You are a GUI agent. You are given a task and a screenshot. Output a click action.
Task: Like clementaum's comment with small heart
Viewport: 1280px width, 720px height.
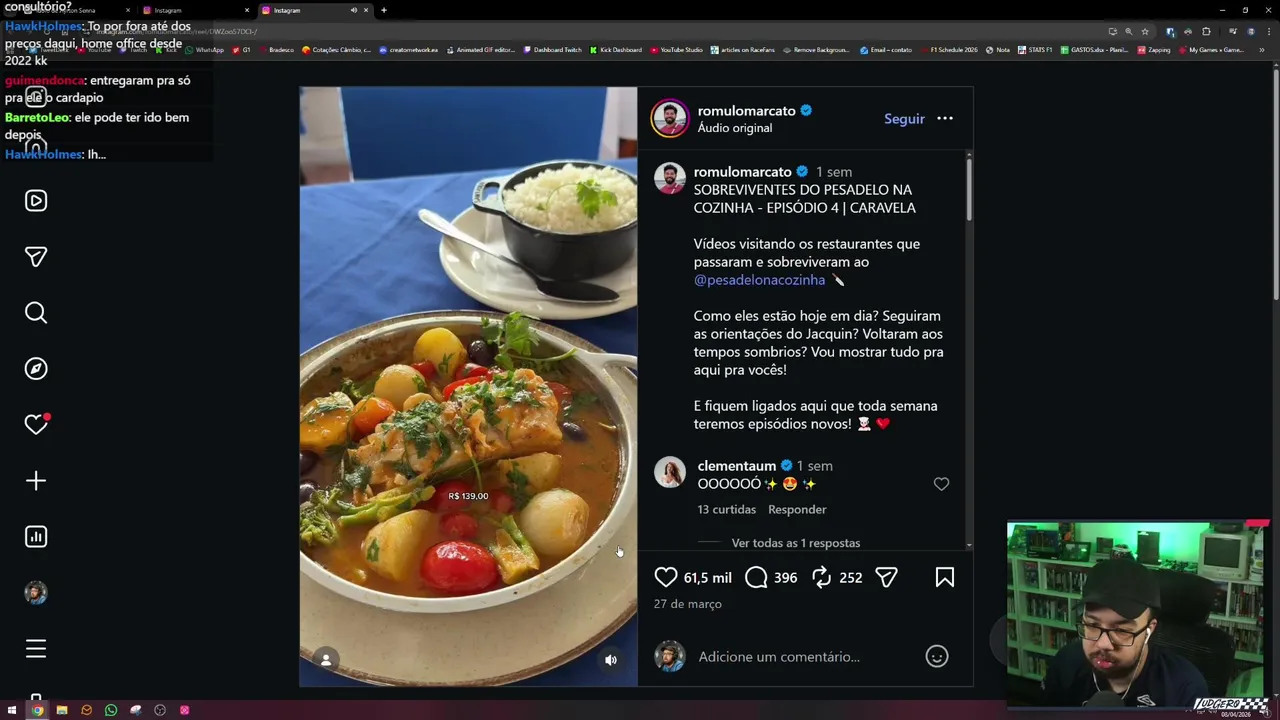point(941,484)
